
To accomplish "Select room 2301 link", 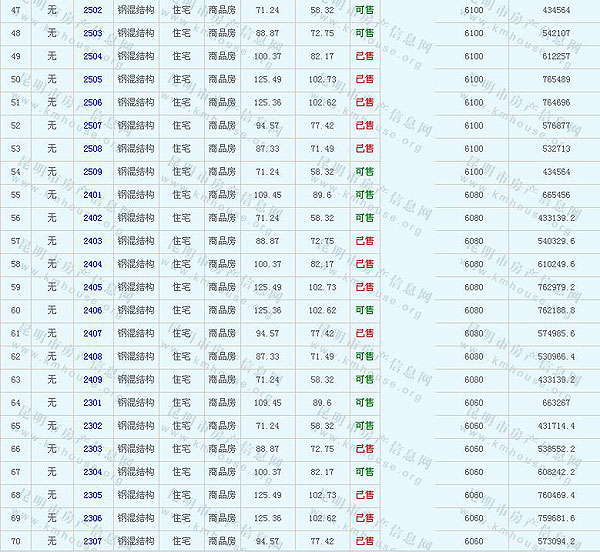I will tap(92, 402).
